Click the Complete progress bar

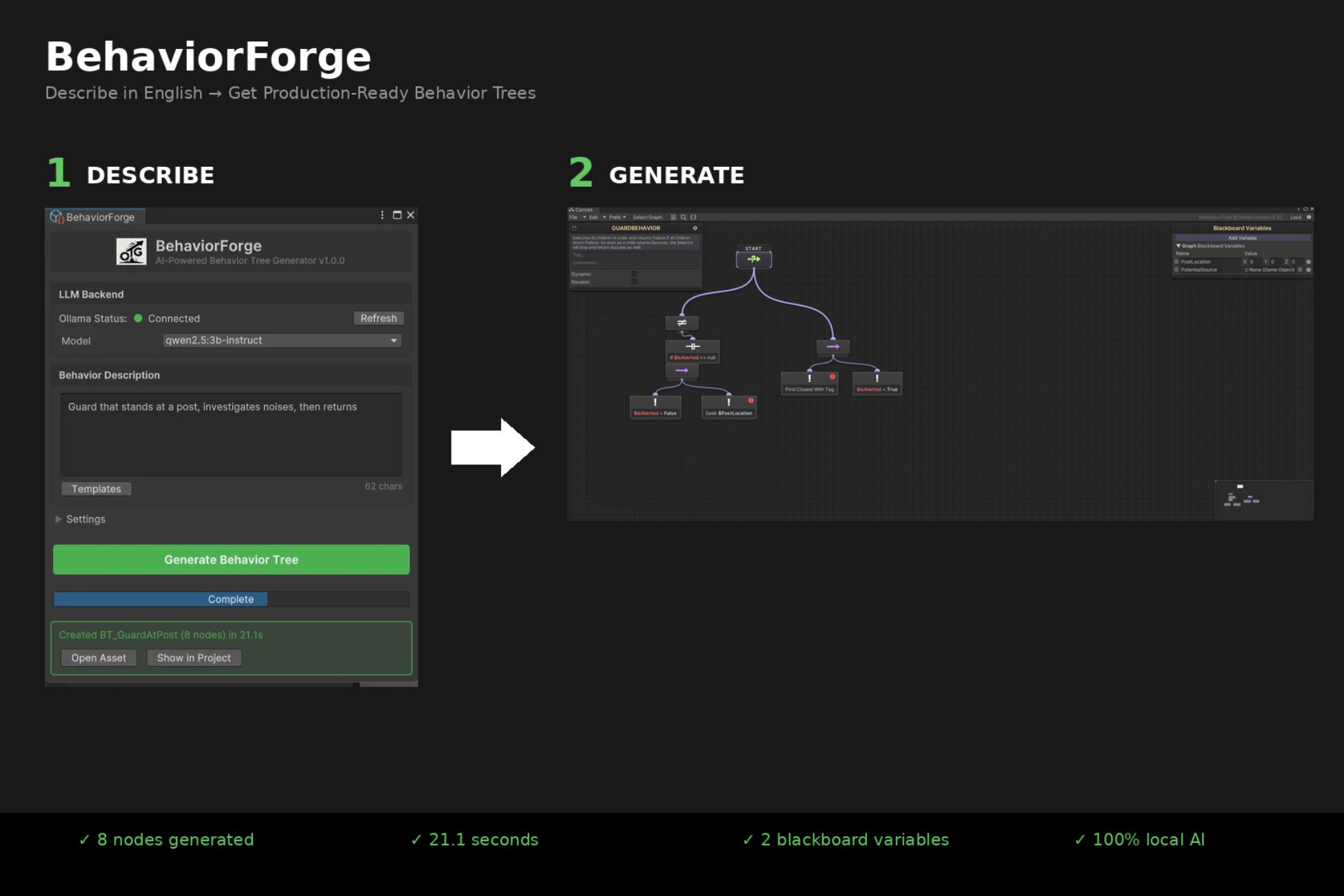pos(231,599)
